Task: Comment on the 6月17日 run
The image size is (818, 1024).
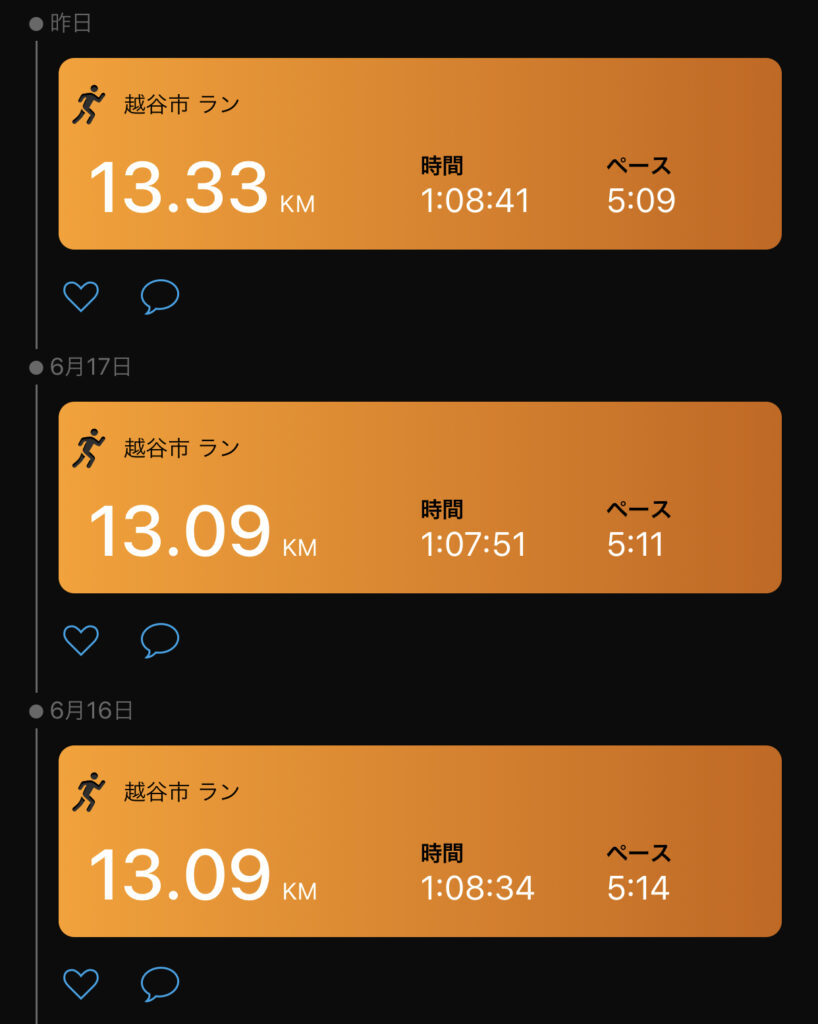Action: click(x=160, y=640)
